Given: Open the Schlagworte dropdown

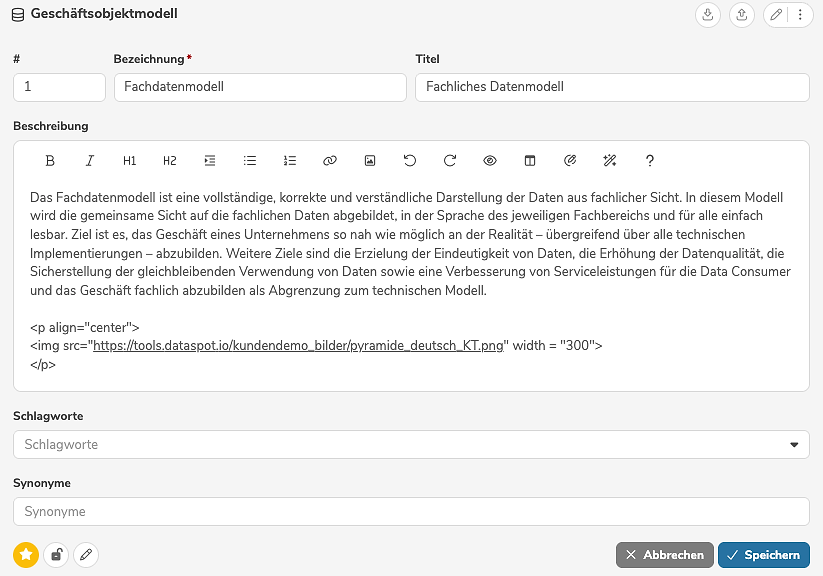Looking at the screenshot, I should [795, 444].
